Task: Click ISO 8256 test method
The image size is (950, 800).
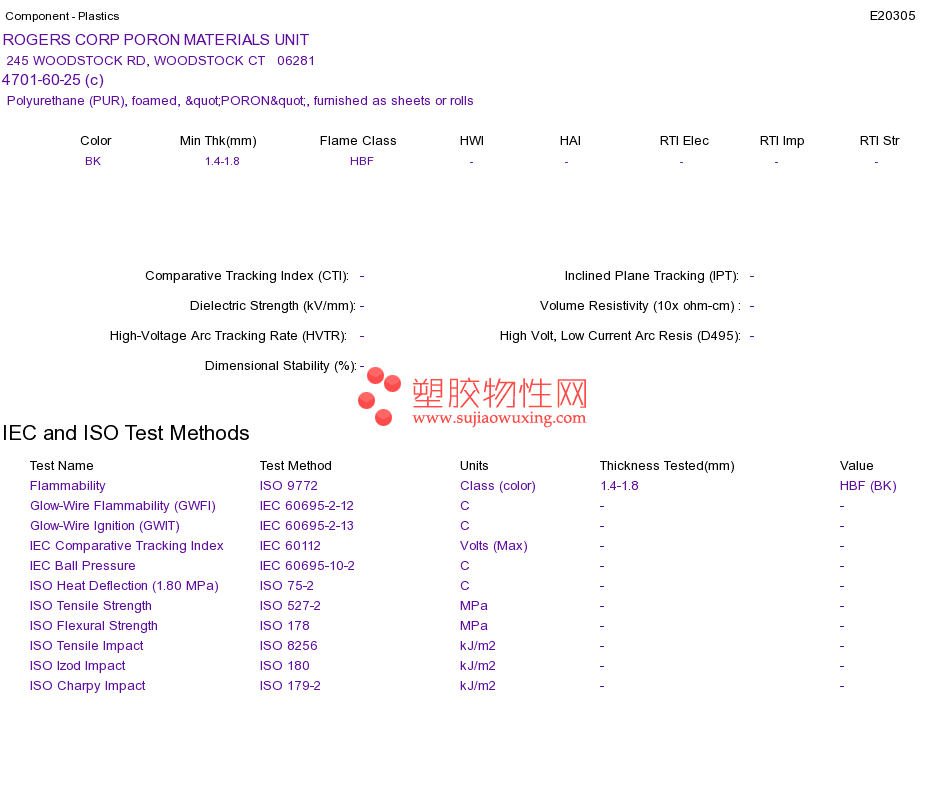Action: tap(288, 646)
